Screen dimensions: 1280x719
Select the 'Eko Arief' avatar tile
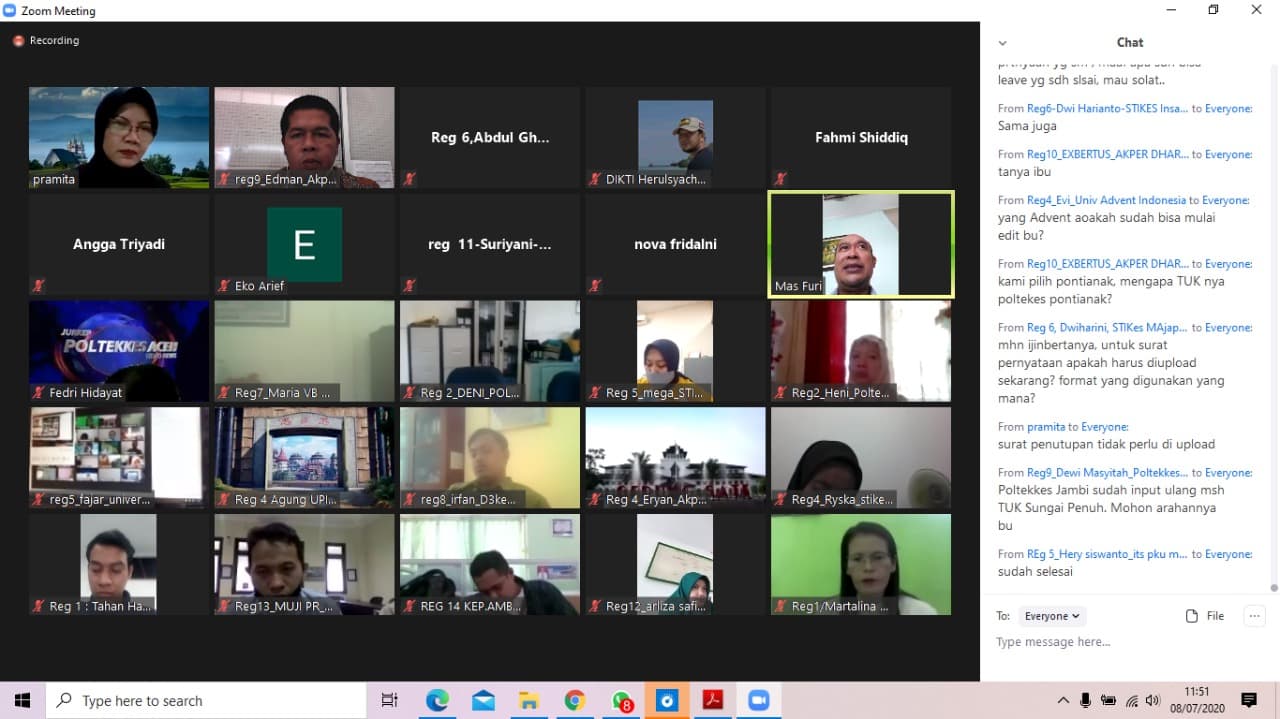pos(304,244)
